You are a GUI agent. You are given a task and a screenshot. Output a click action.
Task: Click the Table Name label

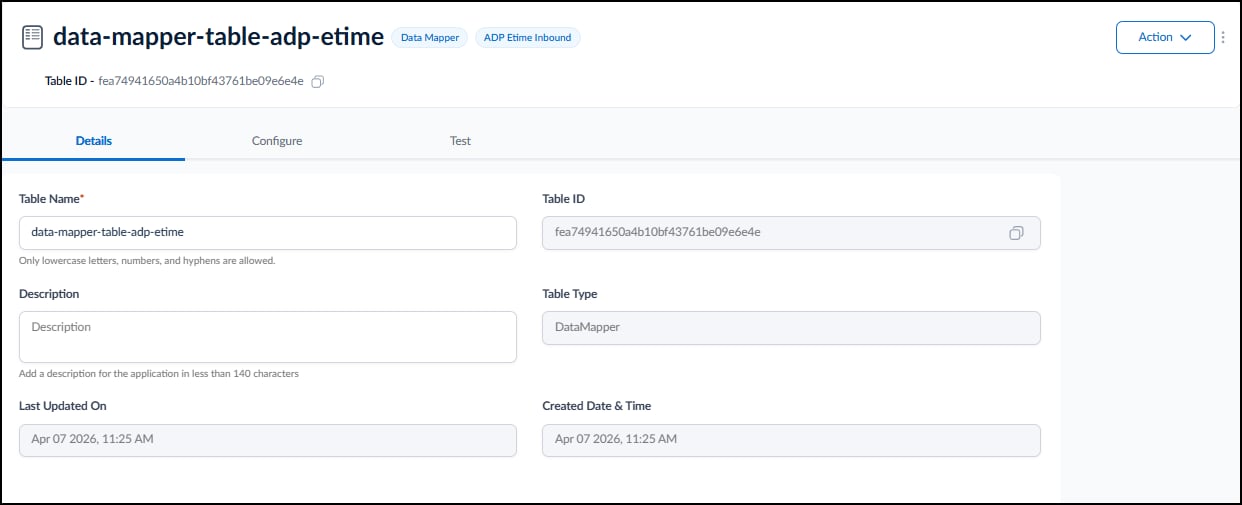[x=51, y=199]
